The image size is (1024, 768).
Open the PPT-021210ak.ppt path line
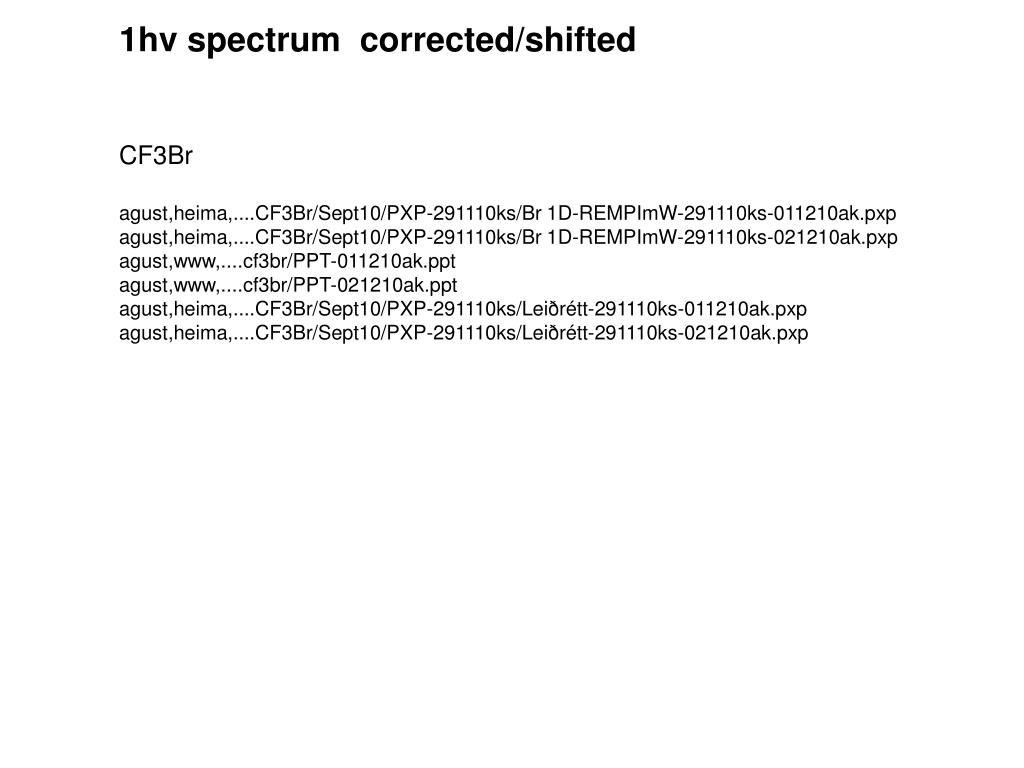coord(288,285)
